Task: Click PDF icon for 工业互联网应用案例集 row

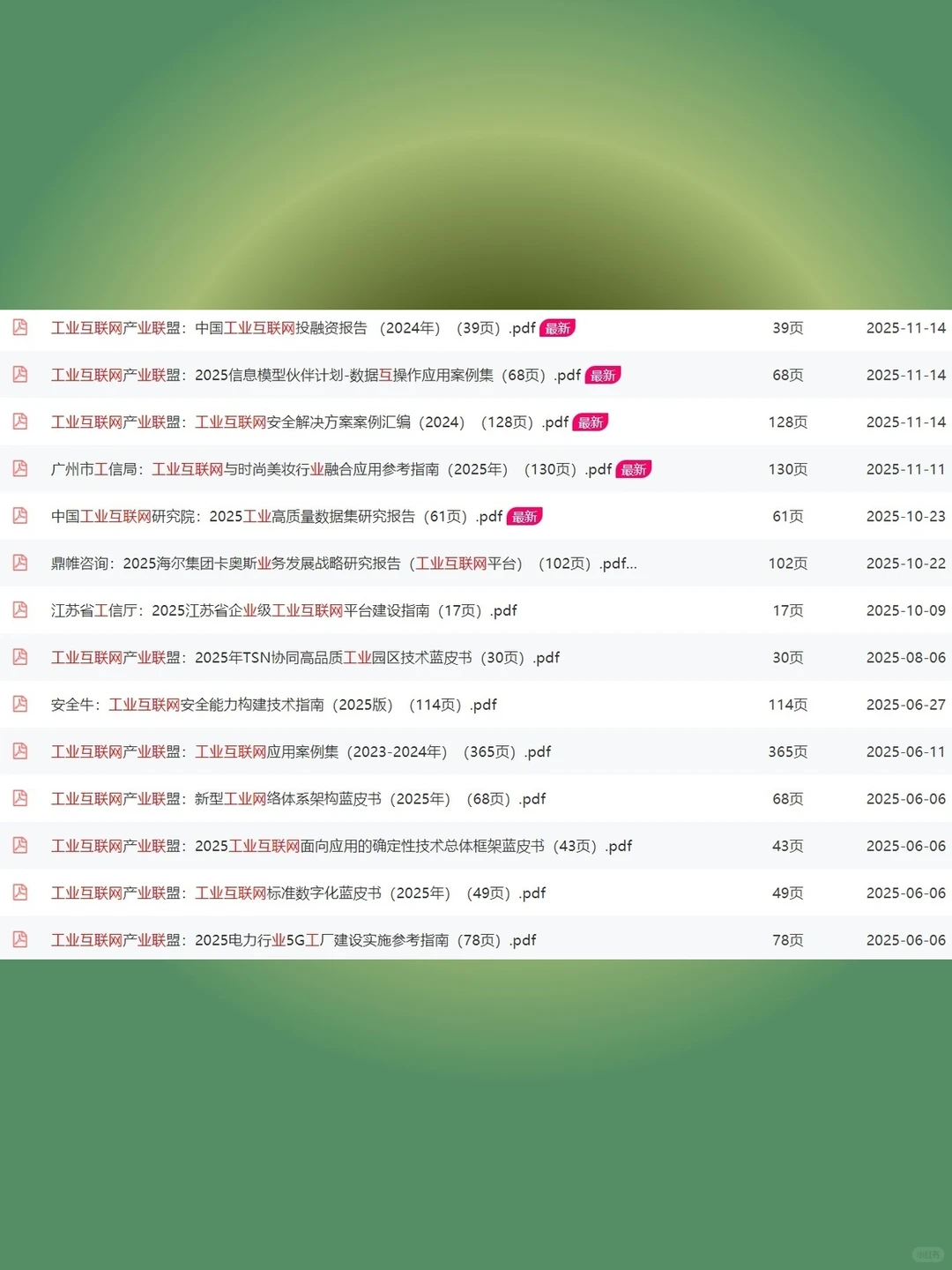Action: tap(20, 751)
